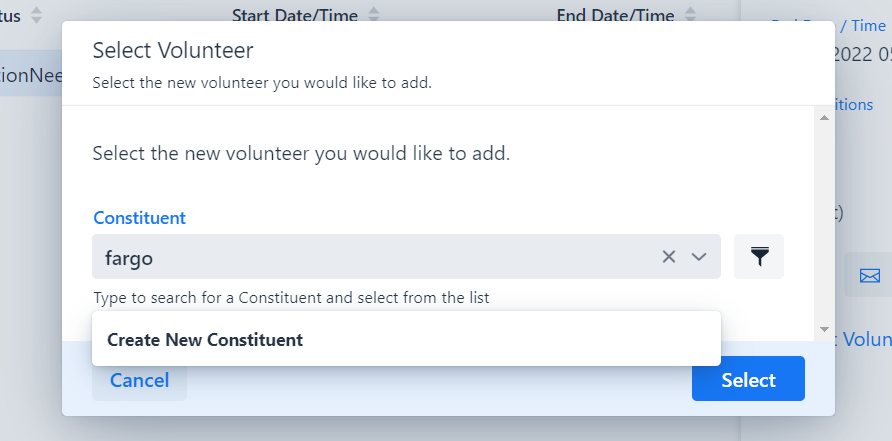Viewport: 892px width, 441px height.
Task: Cancel the Select Volunteer dialog
Action: [x=139, y=380]
